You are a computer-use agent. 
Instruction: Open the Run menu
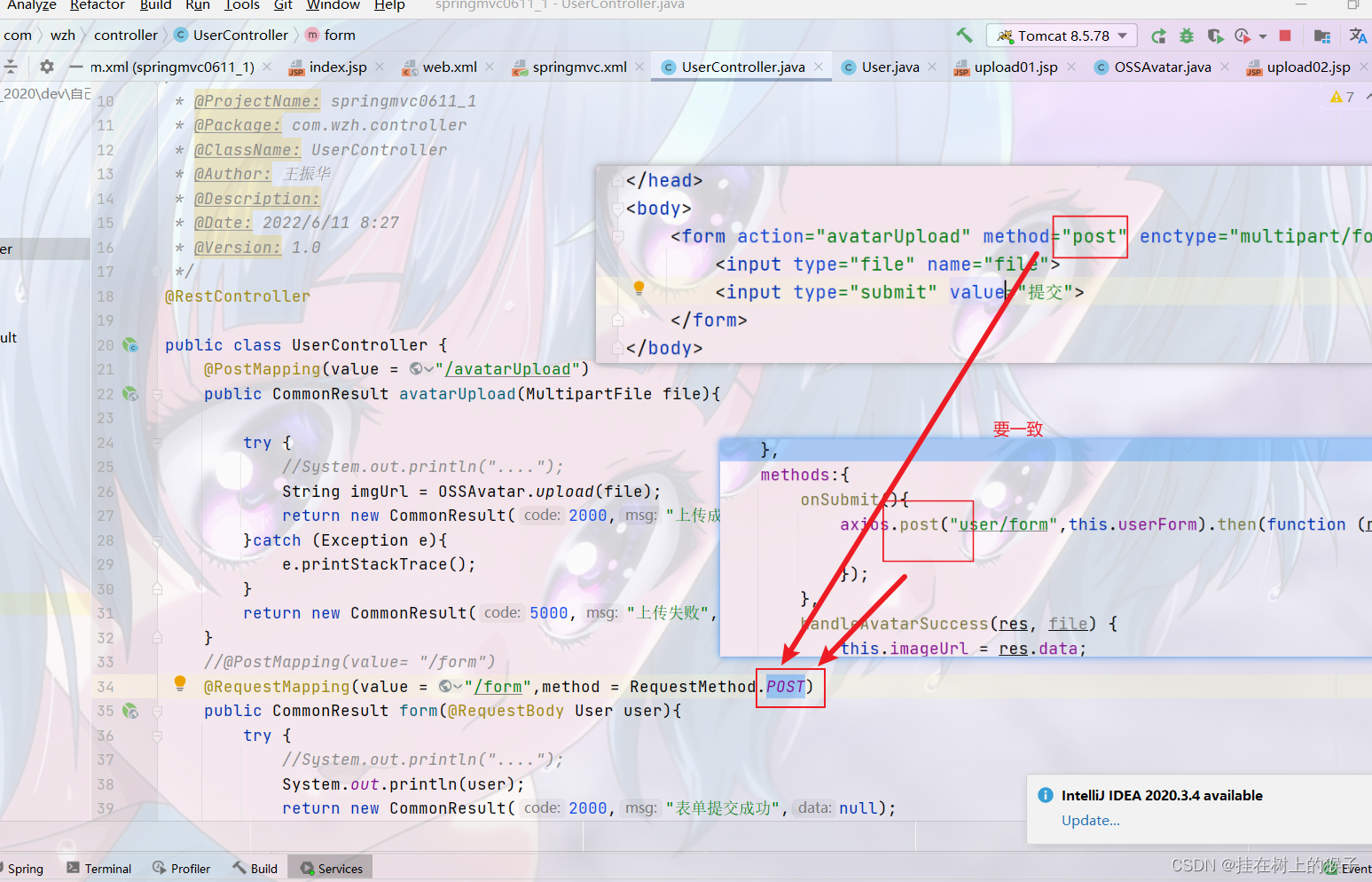pos(198,5)
